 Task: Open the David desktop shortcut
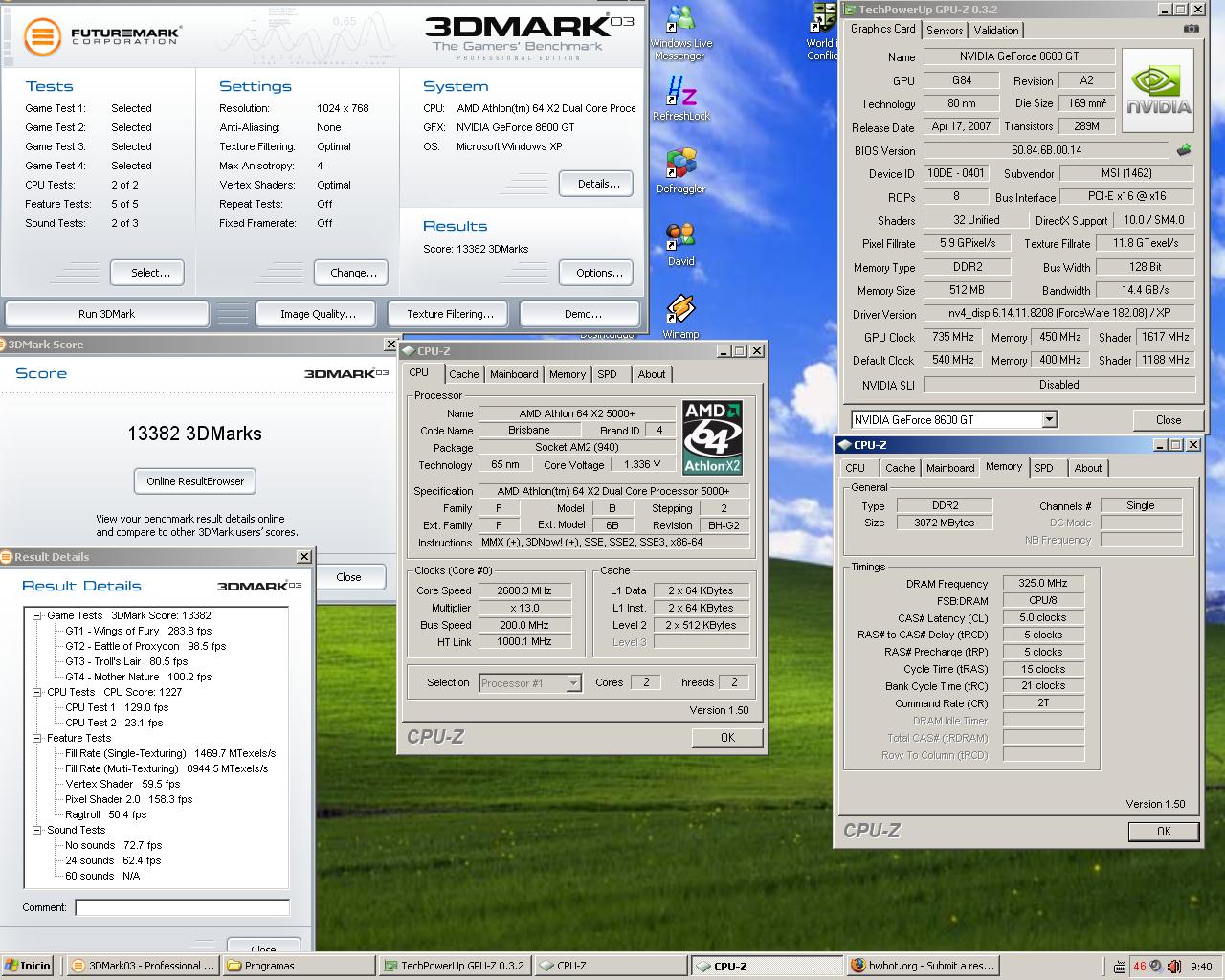click(681, 244)
